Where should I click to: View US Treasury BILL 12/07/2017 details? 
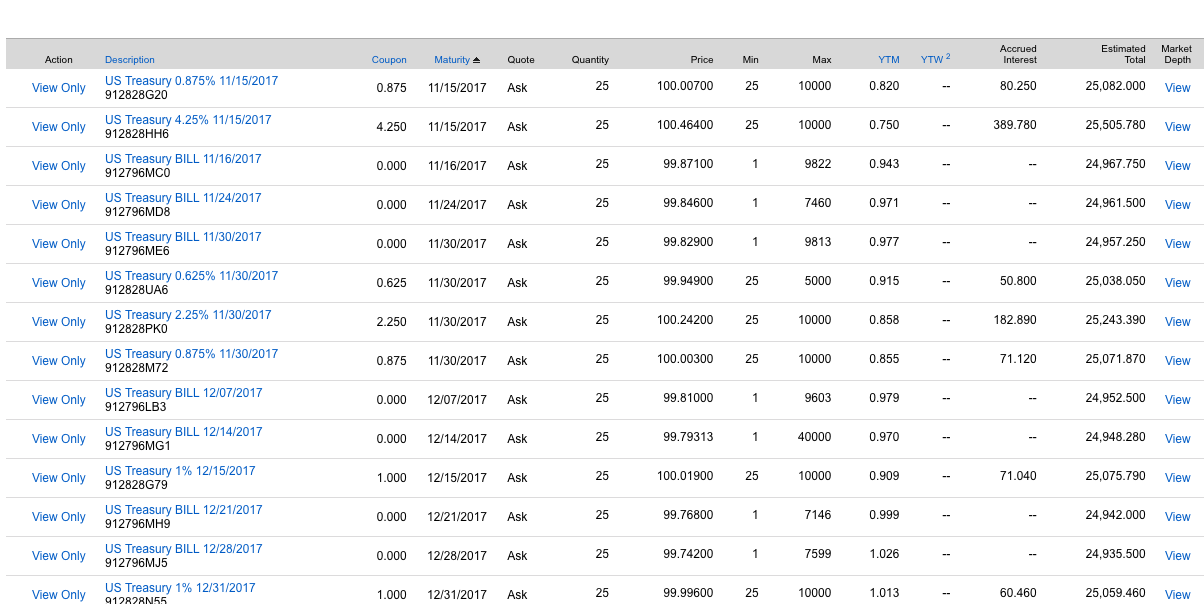(184, 393)
